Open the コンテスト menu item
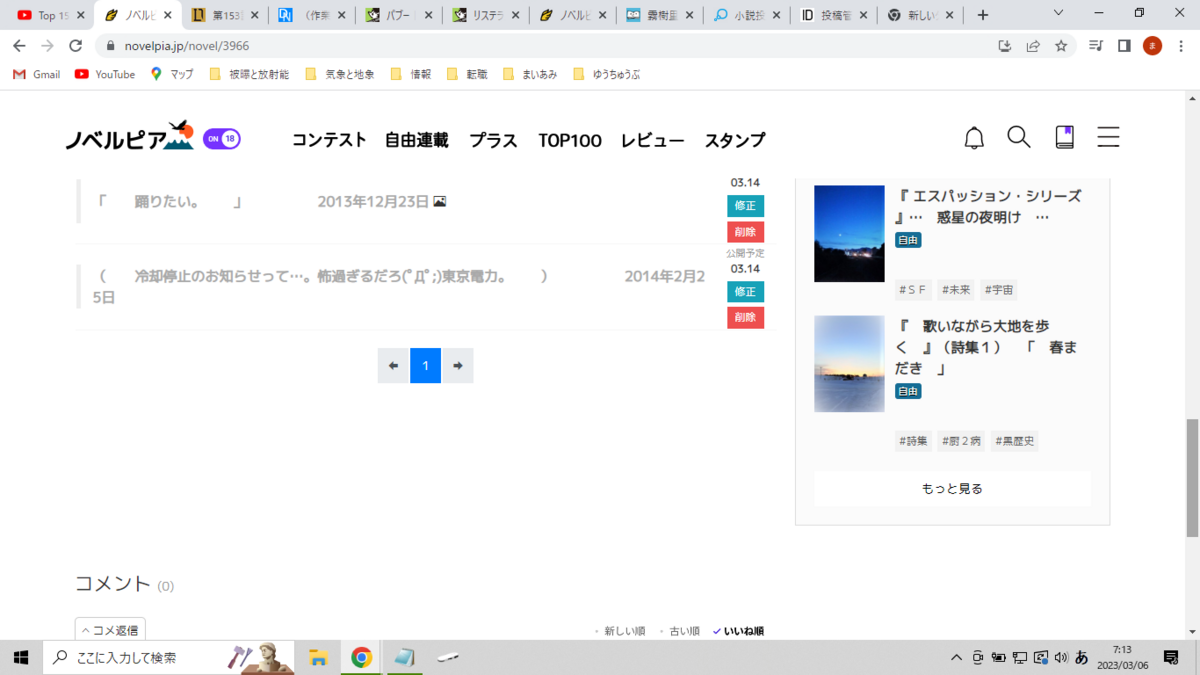The image size is (1200, 675). click(329, 140)
